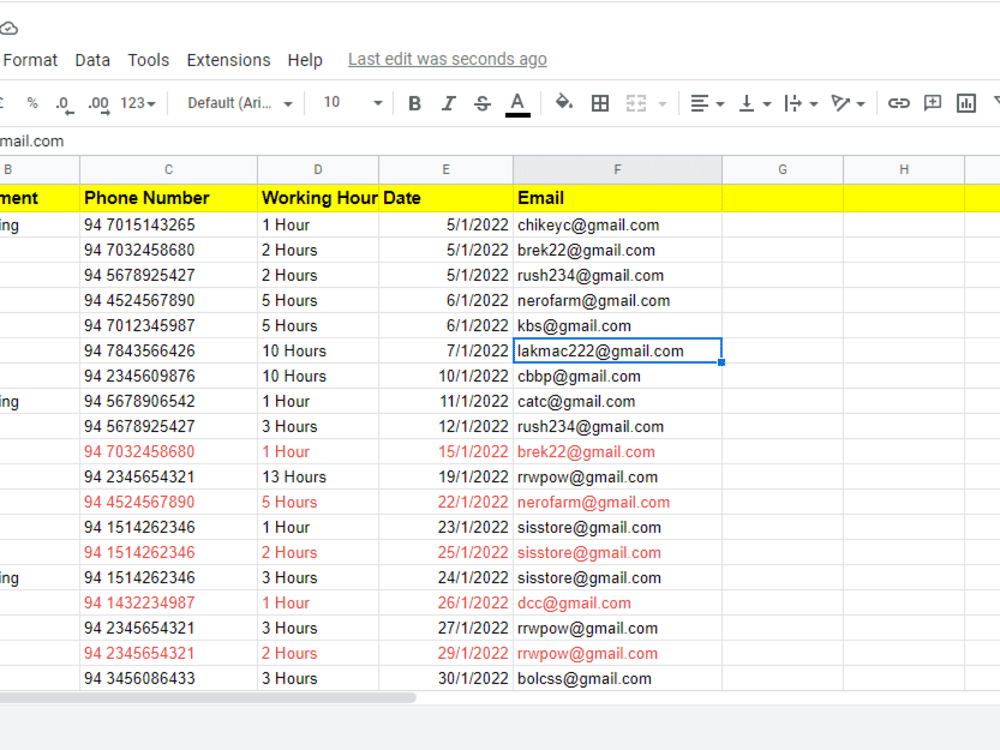The width and height of the screenshot is (1000, 750).
Task: Open the borders menu
Action: point(600,103)
